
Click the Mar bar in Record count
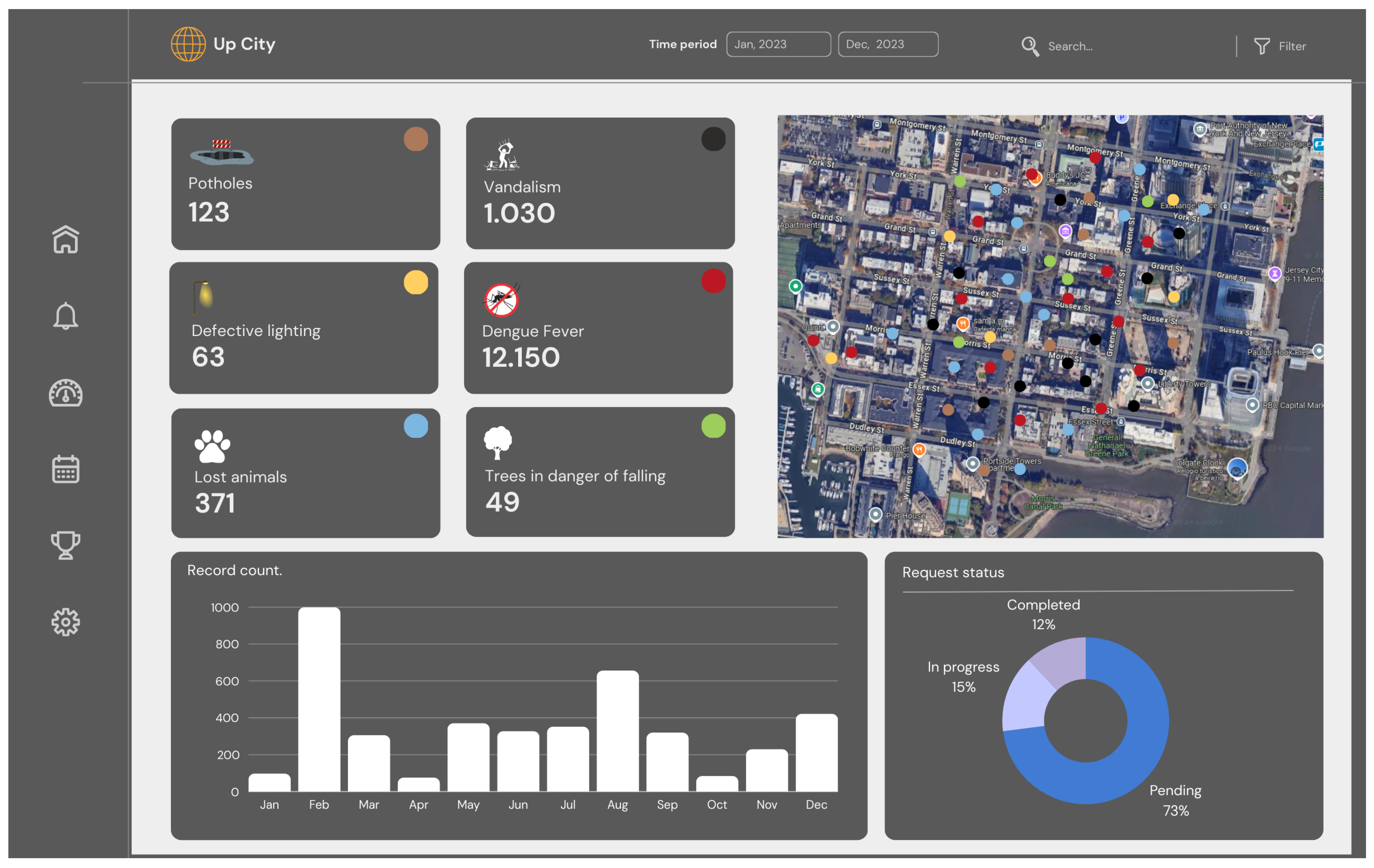(369, 763)
